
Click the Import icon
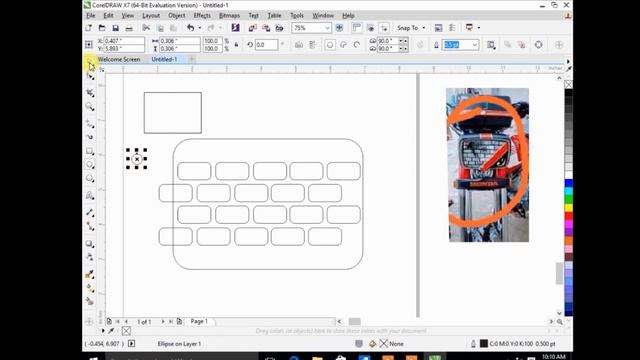(x=253, y=28)
